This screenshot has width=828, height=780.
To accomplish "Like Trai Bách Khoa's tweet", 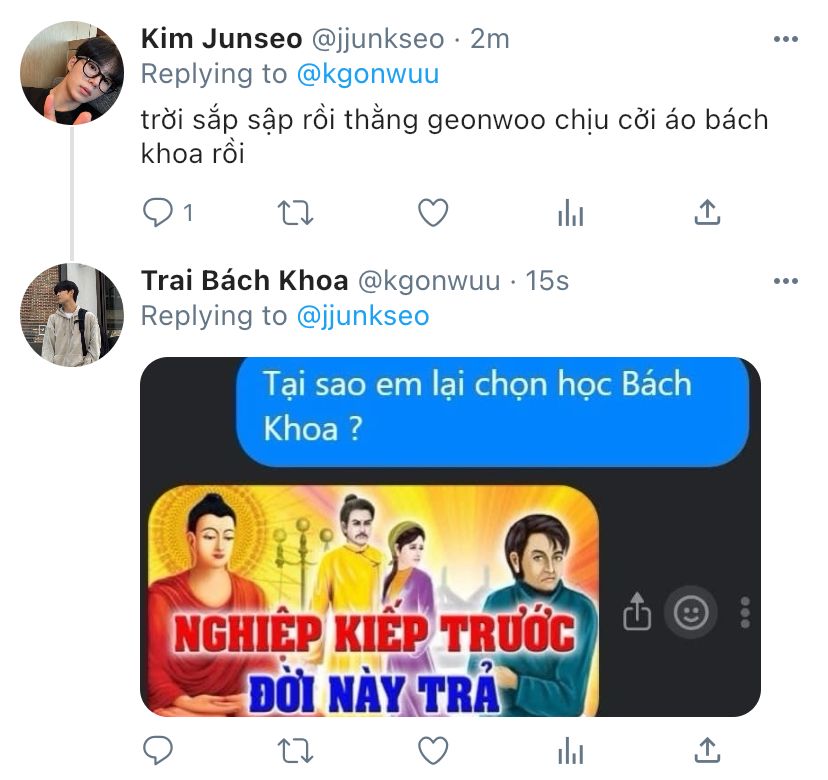I will [432, 750].
